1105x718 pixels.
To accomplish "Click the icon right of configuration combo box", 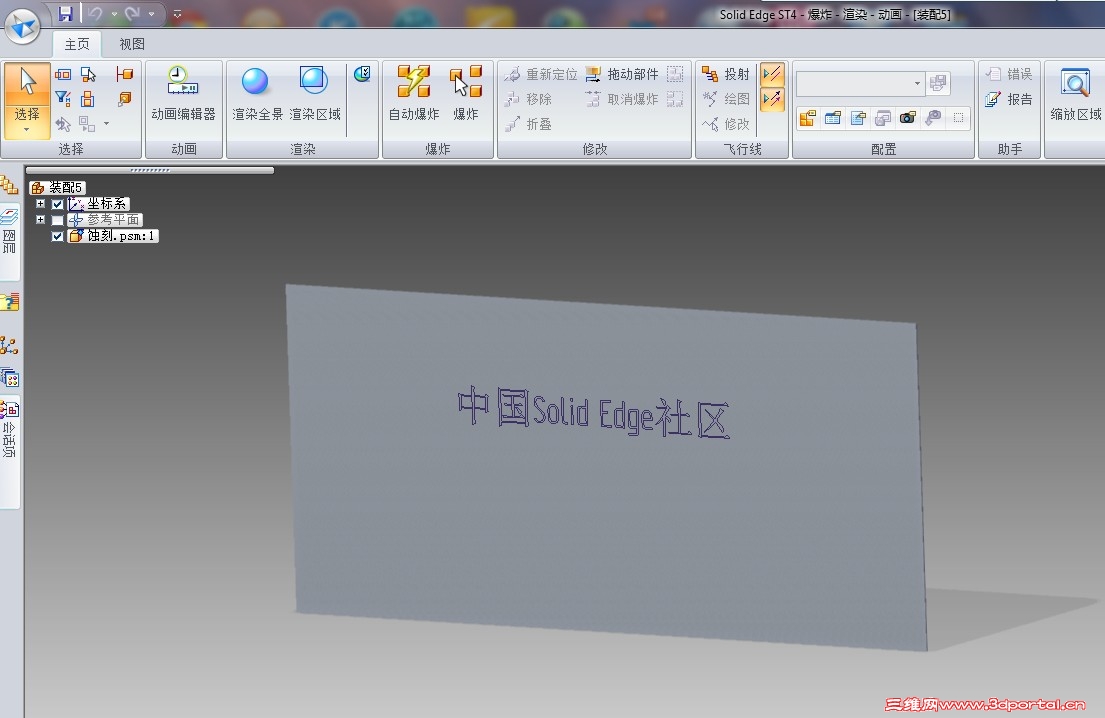I will (x=938, y=84).
